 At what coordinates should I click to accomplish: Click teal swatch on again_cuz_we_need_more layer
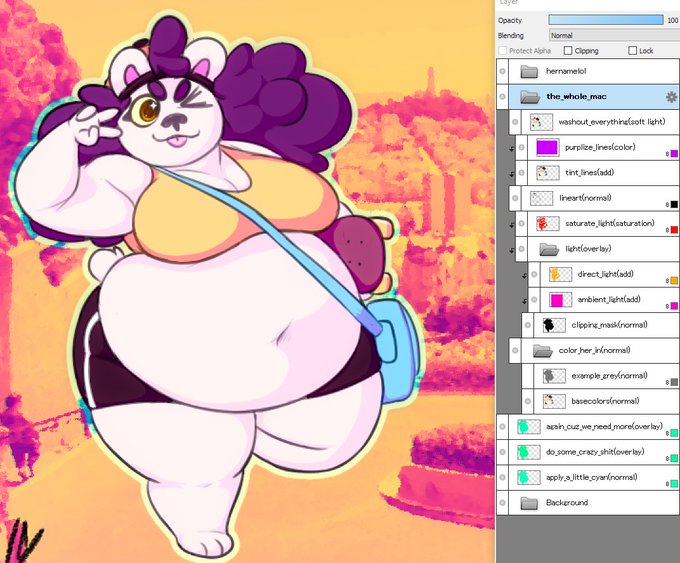click(674, 433)
